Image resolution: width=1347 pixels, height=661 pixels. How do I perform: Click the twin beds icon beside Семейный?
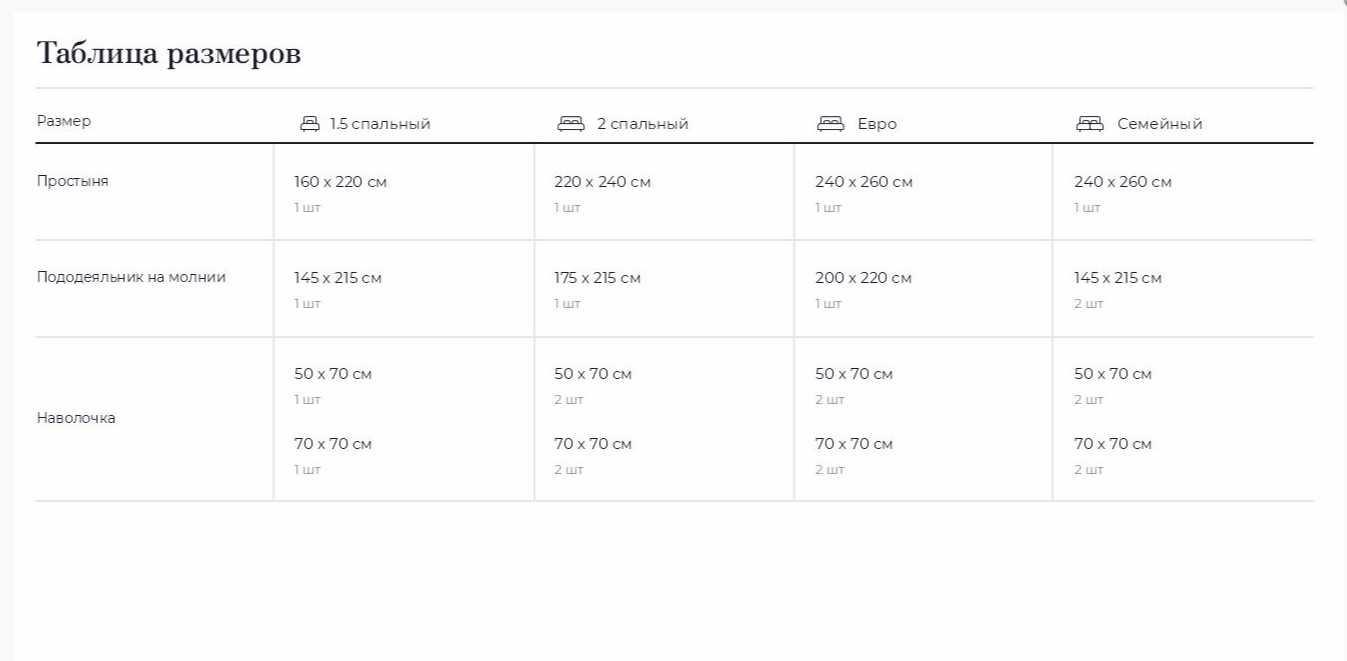(x=1090, y=123)
